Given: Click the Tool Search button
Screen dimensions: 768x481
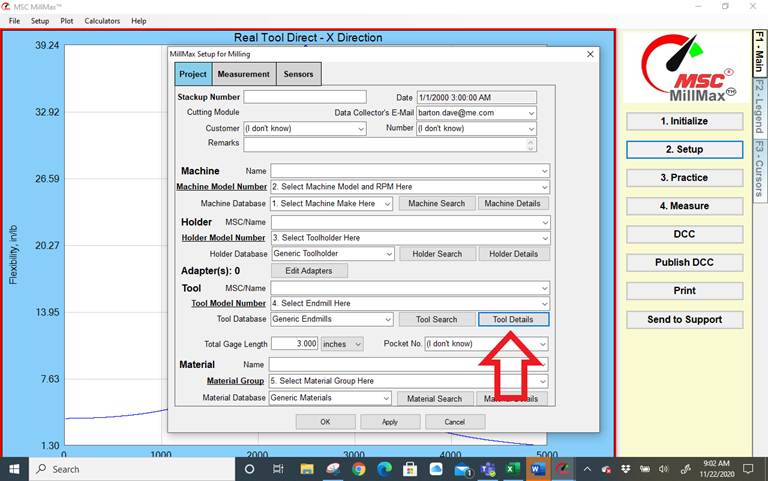Looking at the screenshot, I should pyautogui.click(x=436, y=319).
